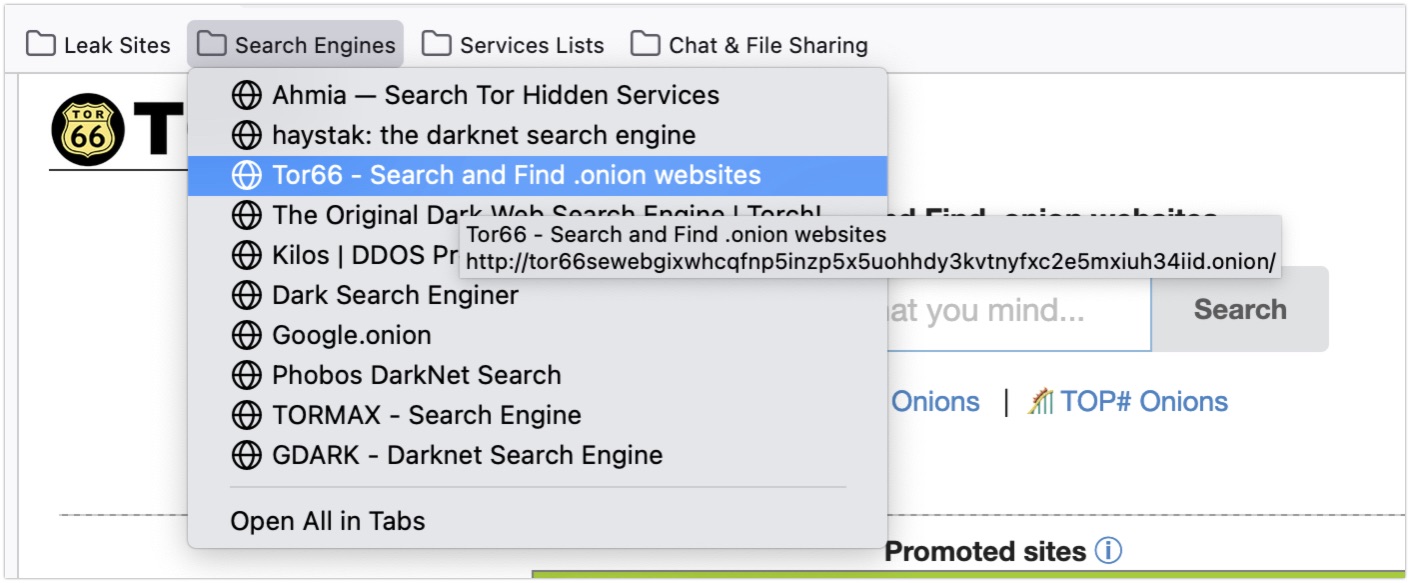Collapse the Search Engines bookmark folder

295,45
